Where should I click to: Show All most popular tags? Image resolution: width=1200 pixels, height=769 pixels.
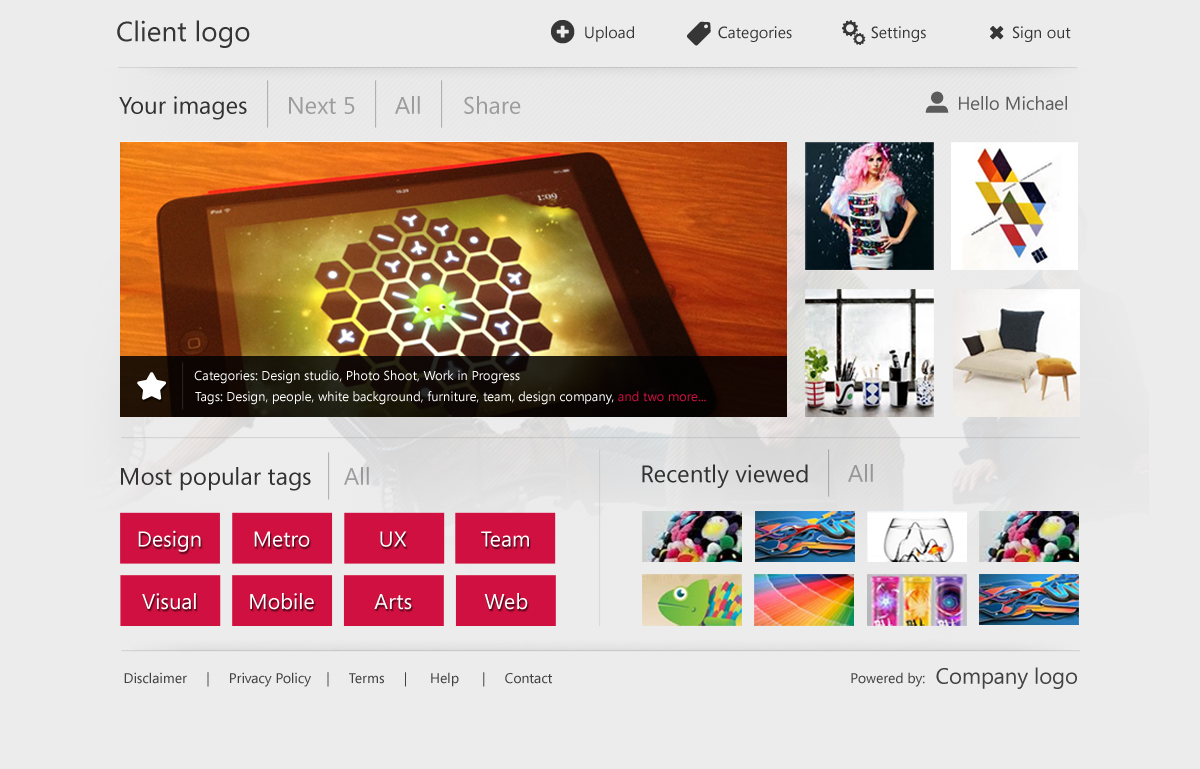coord(357,477)
